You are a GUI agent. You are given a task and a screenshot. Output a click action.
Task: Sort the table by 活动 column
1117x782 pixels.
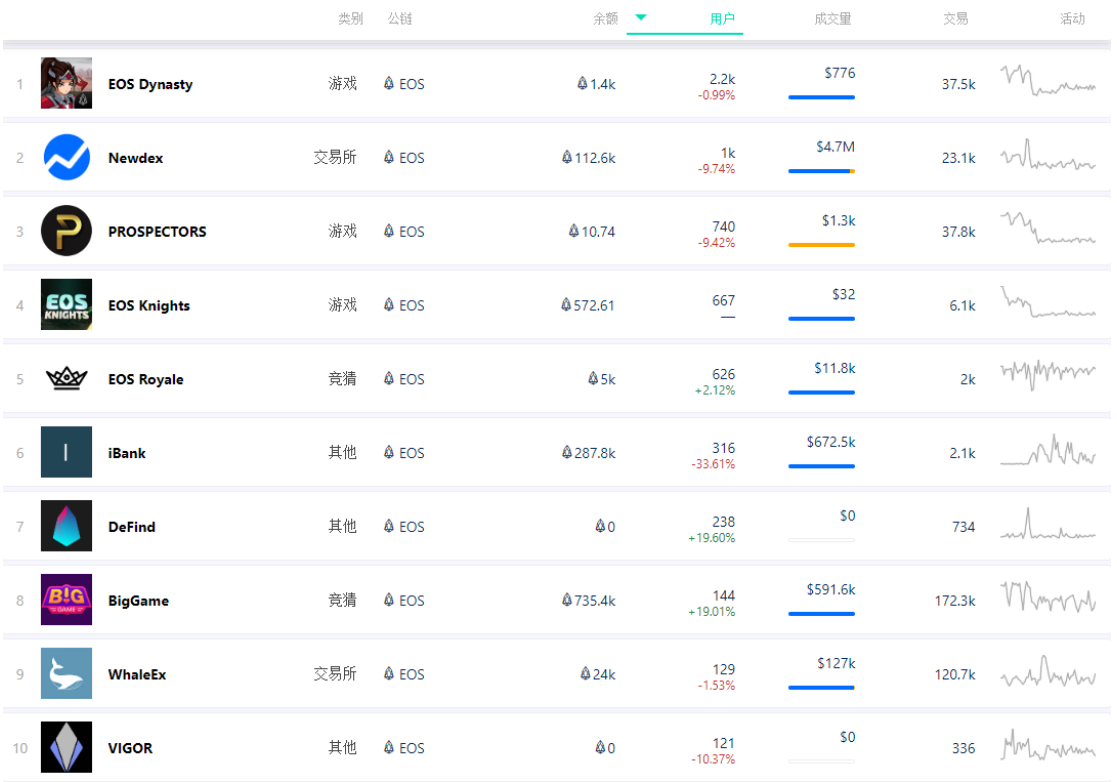click(x=1072, y=19)
